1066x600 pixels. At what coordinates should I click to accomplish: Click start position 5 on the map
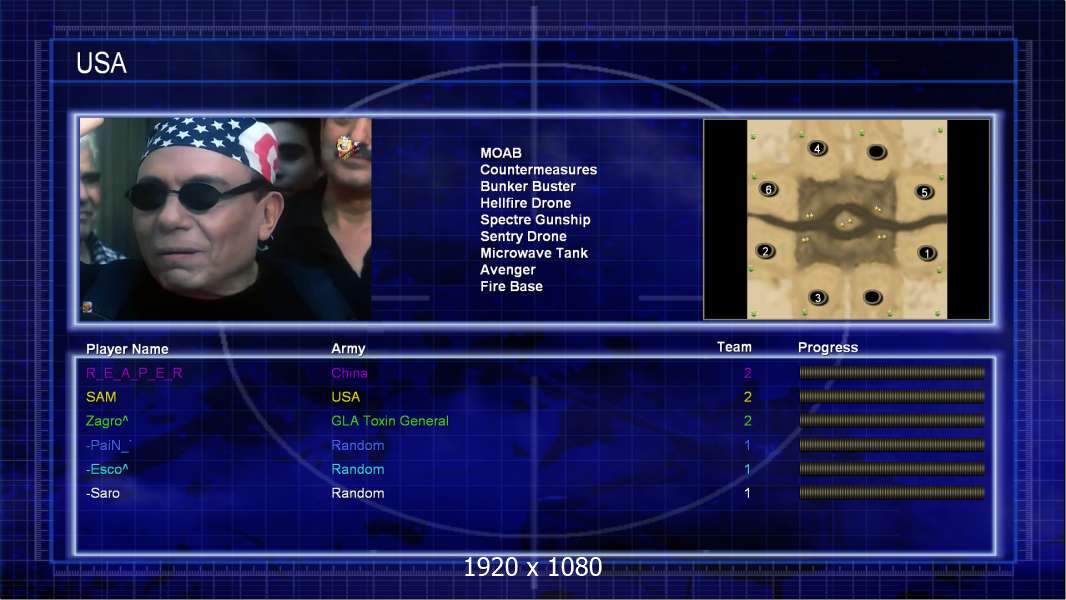click(x=924, y=192)
